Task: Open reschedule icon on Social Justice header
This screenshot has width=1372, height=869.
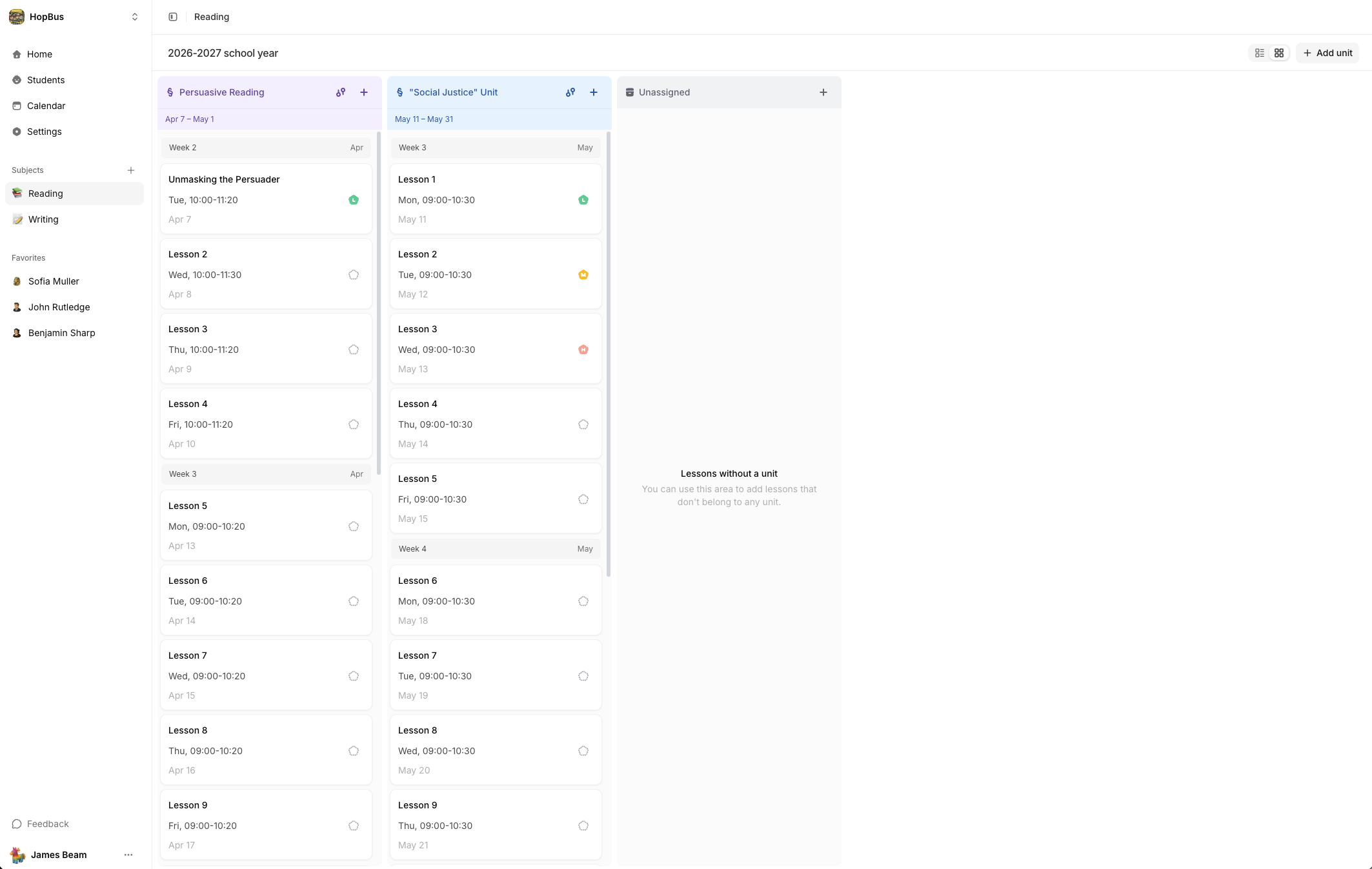Action: (x=570, y=92)
